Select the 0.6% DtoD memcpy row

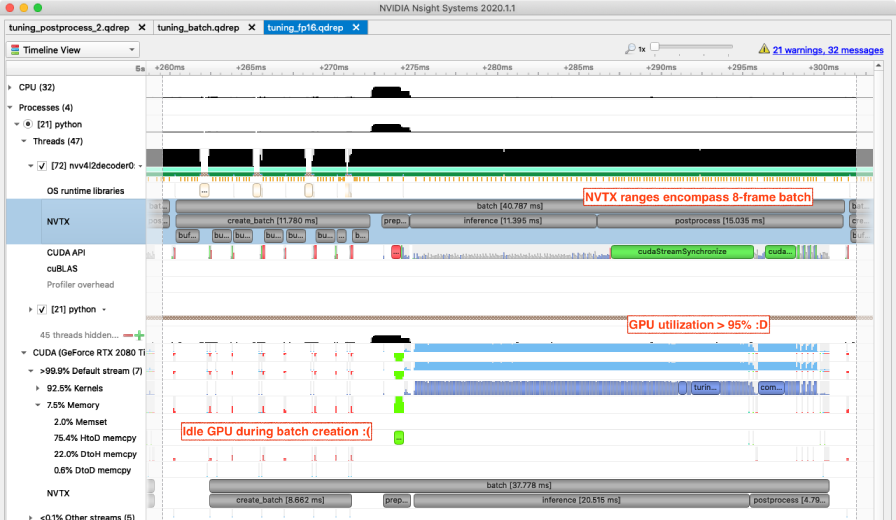pyautogui.click(x=92, y=470)
